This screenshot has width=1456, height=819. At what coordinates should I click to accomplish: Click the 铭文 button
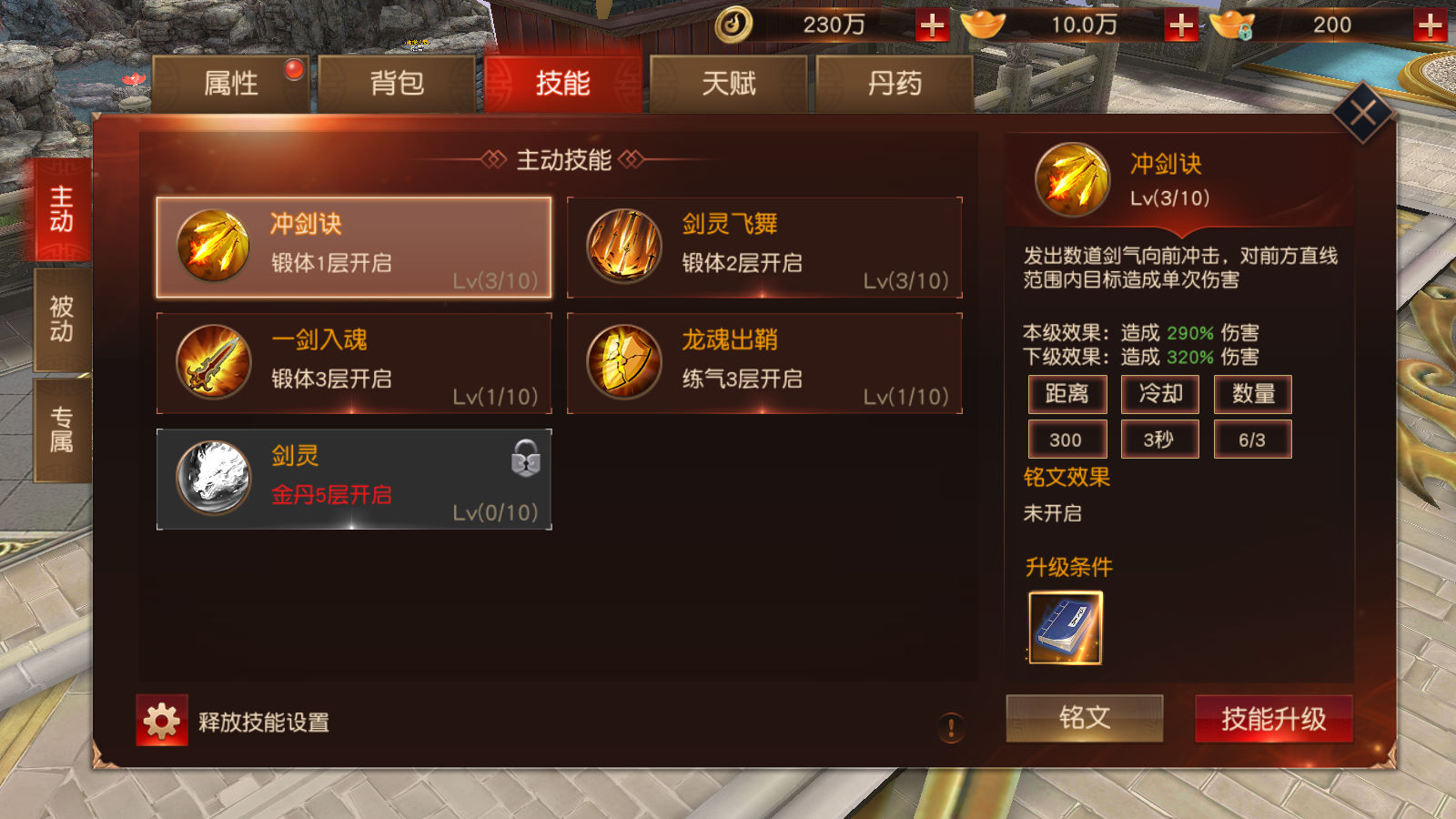point(1085,718)
